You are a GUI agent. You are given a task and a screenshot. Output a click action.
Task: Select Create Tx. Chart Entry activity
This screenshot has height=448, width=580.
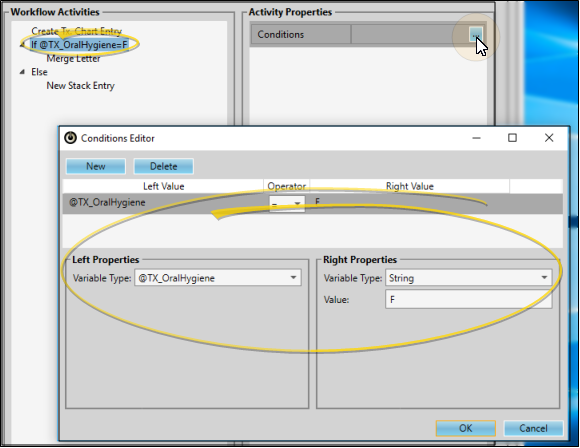coord(77,31)
